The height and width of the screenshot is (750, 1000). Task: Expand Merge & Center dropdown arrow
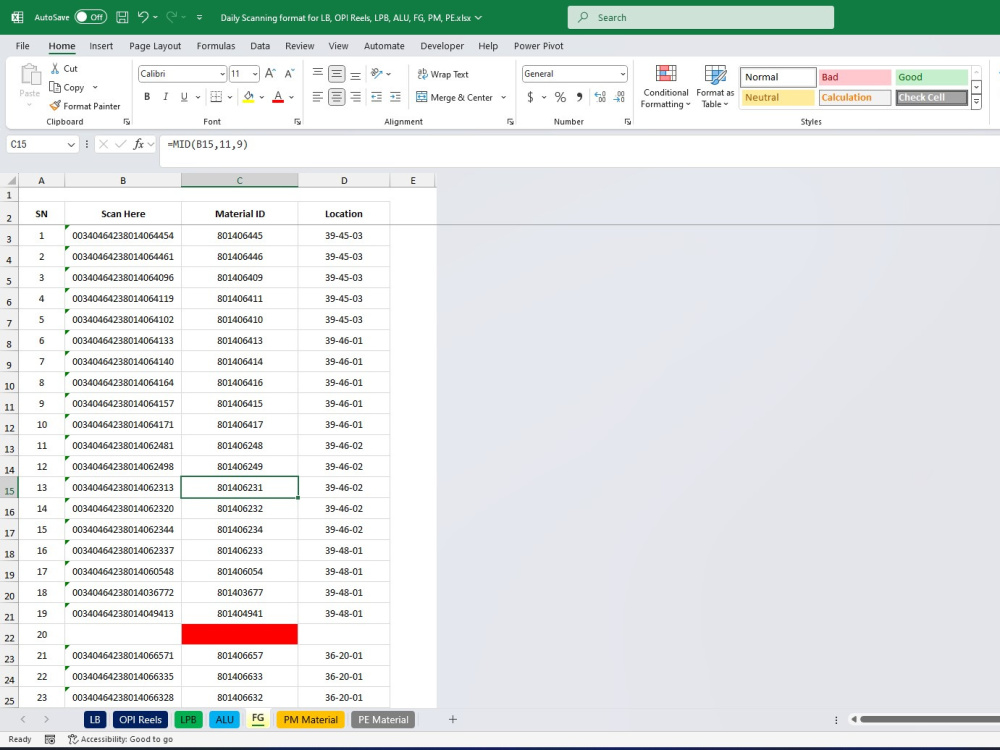504,98
